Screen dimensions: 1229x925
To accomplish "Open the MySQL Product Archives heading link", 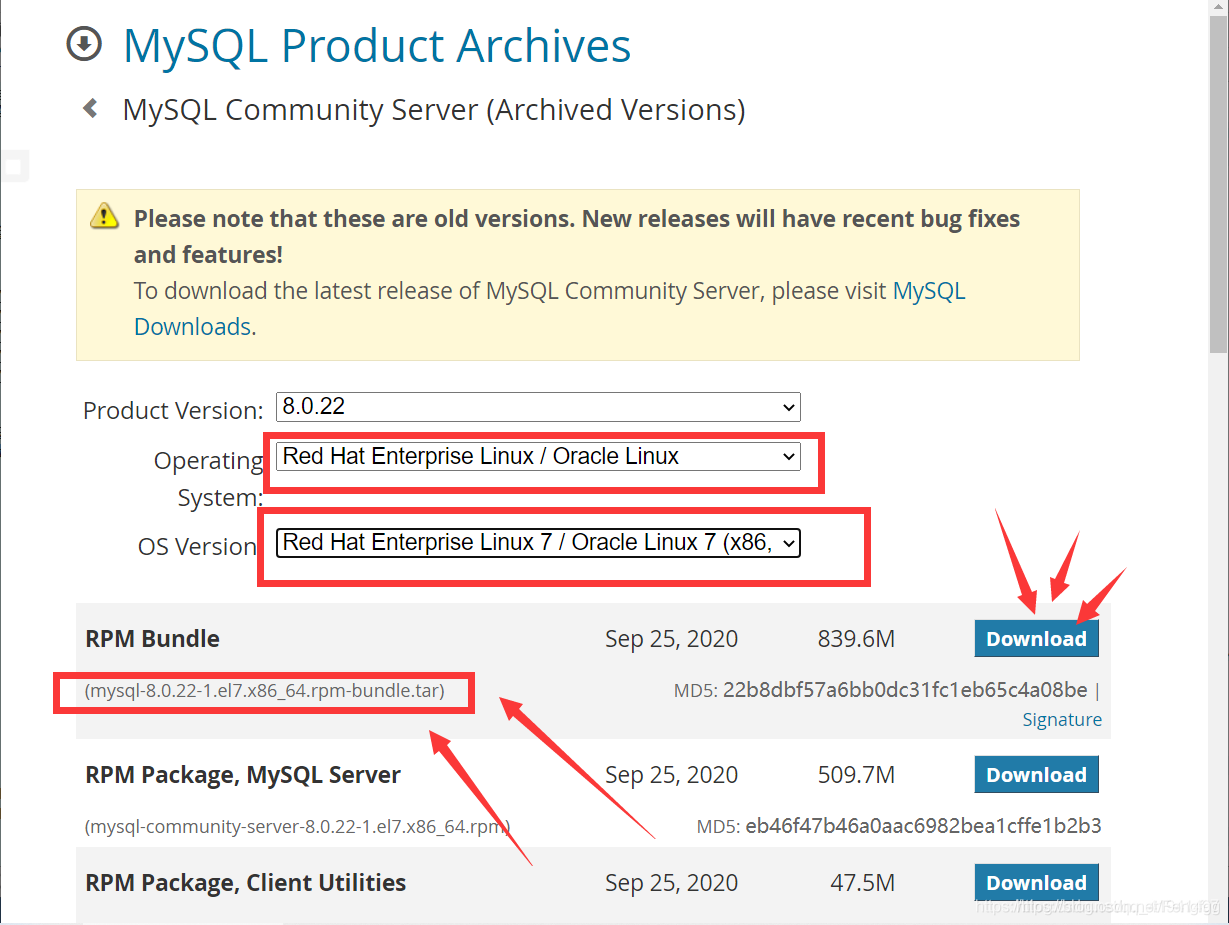I will pyautogui.click(x=376, y=45).
